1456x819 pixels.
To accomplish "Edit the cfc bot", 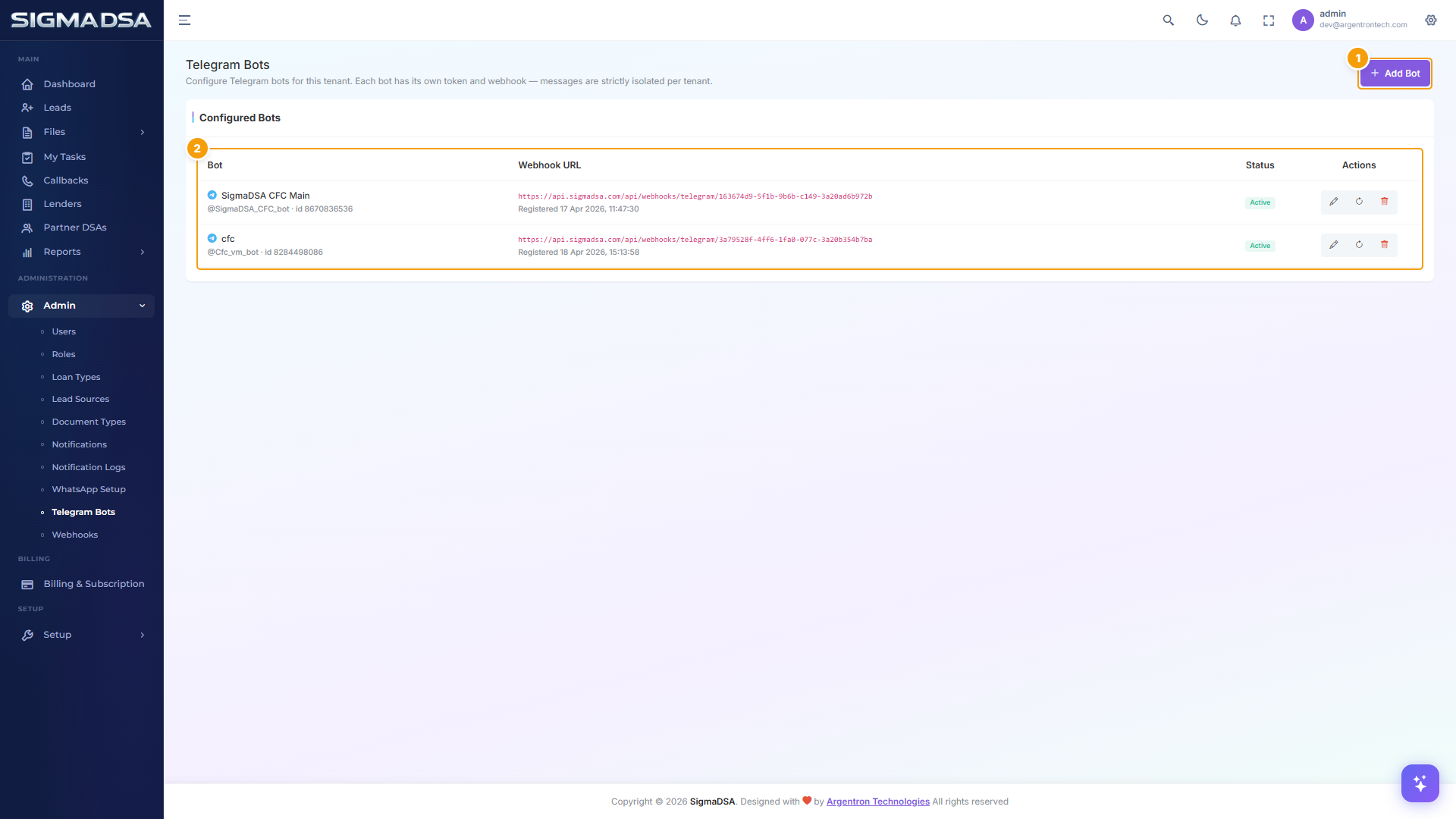I will click(1334, 245).
